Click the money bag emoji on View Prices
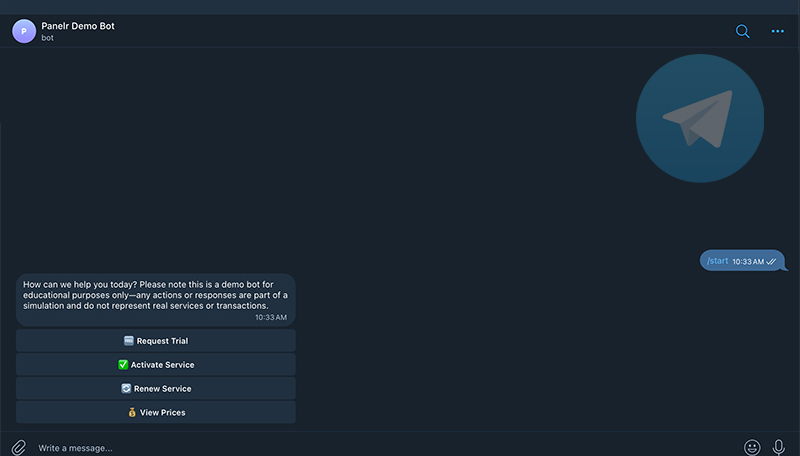This screenshot has width=800, height=456. tap(132, 412)
